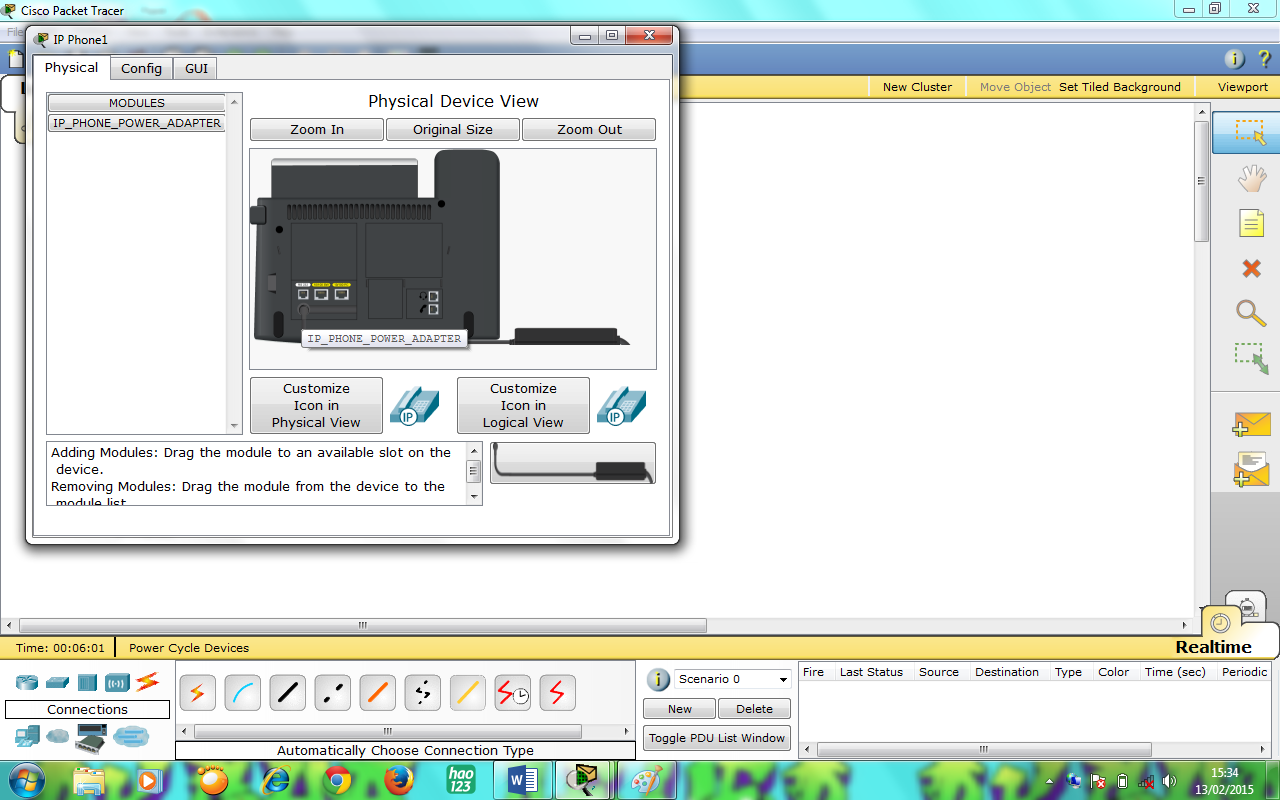Click the power adapter module thumbnail
The height and width of the screenshot is (800, 1280).
[573, 463]
